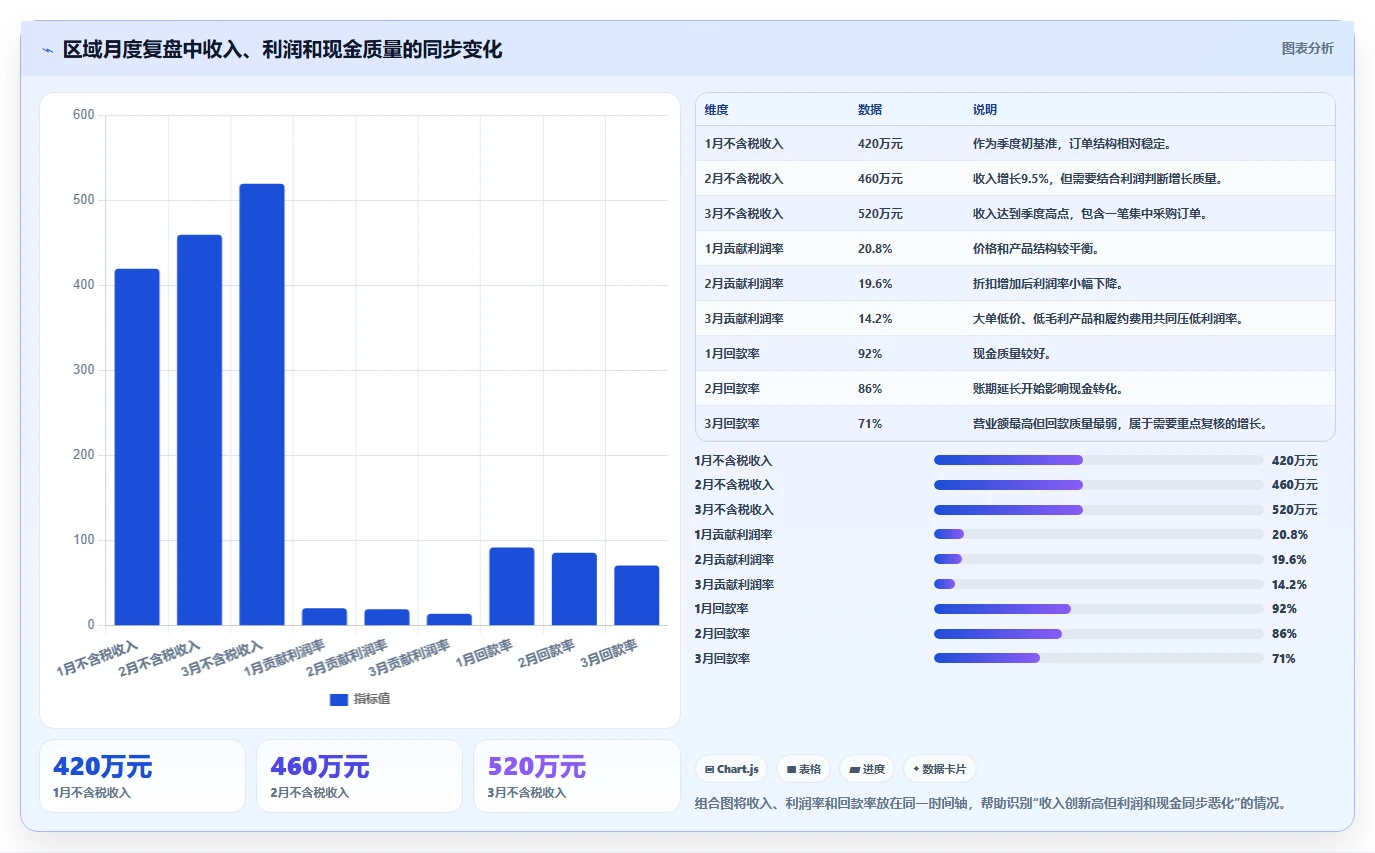Click the 2月回款率 chart bar
Screen dimensions: 1375x853
coord(574,589)
